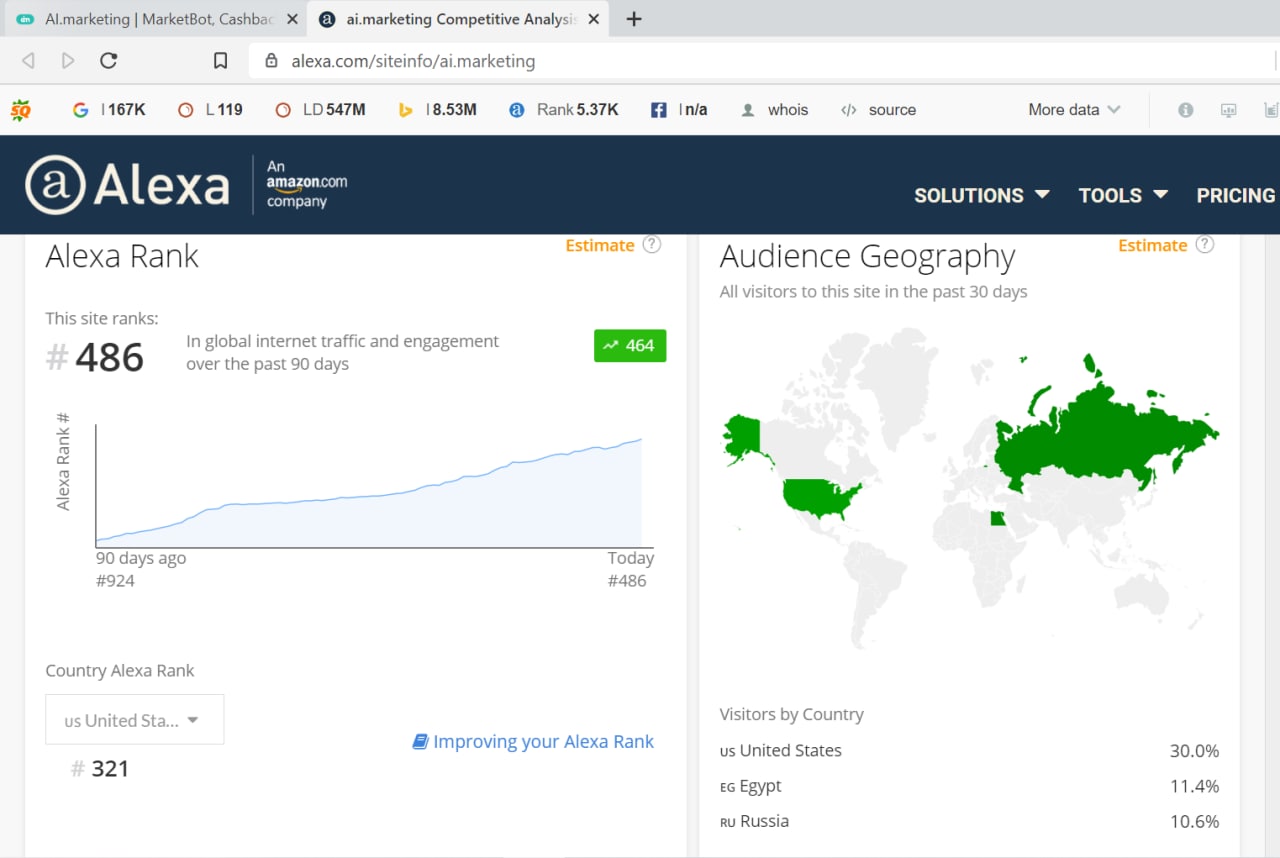
Task: Click the Alexa Rank heading
Action: pos(122,256)
